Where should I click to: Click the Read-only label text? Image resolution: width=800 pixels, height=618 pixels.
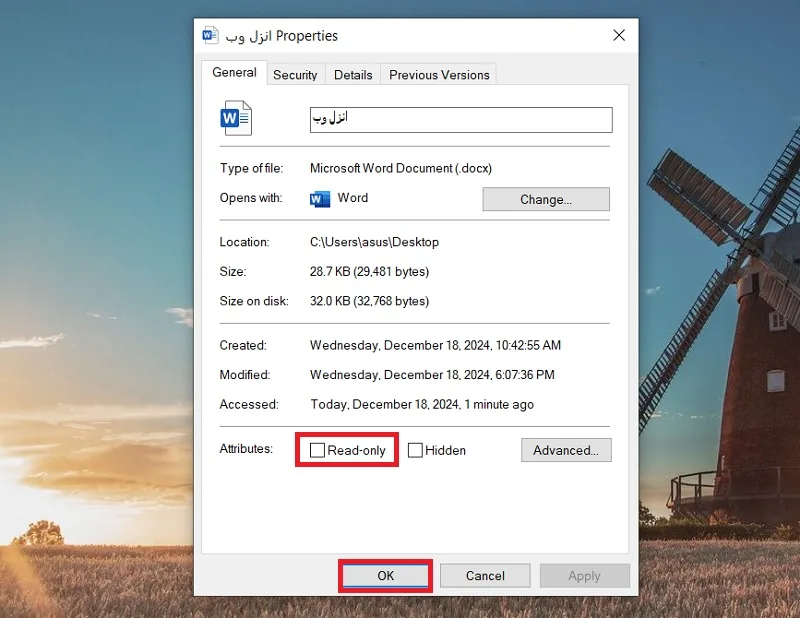pos(357,451)
